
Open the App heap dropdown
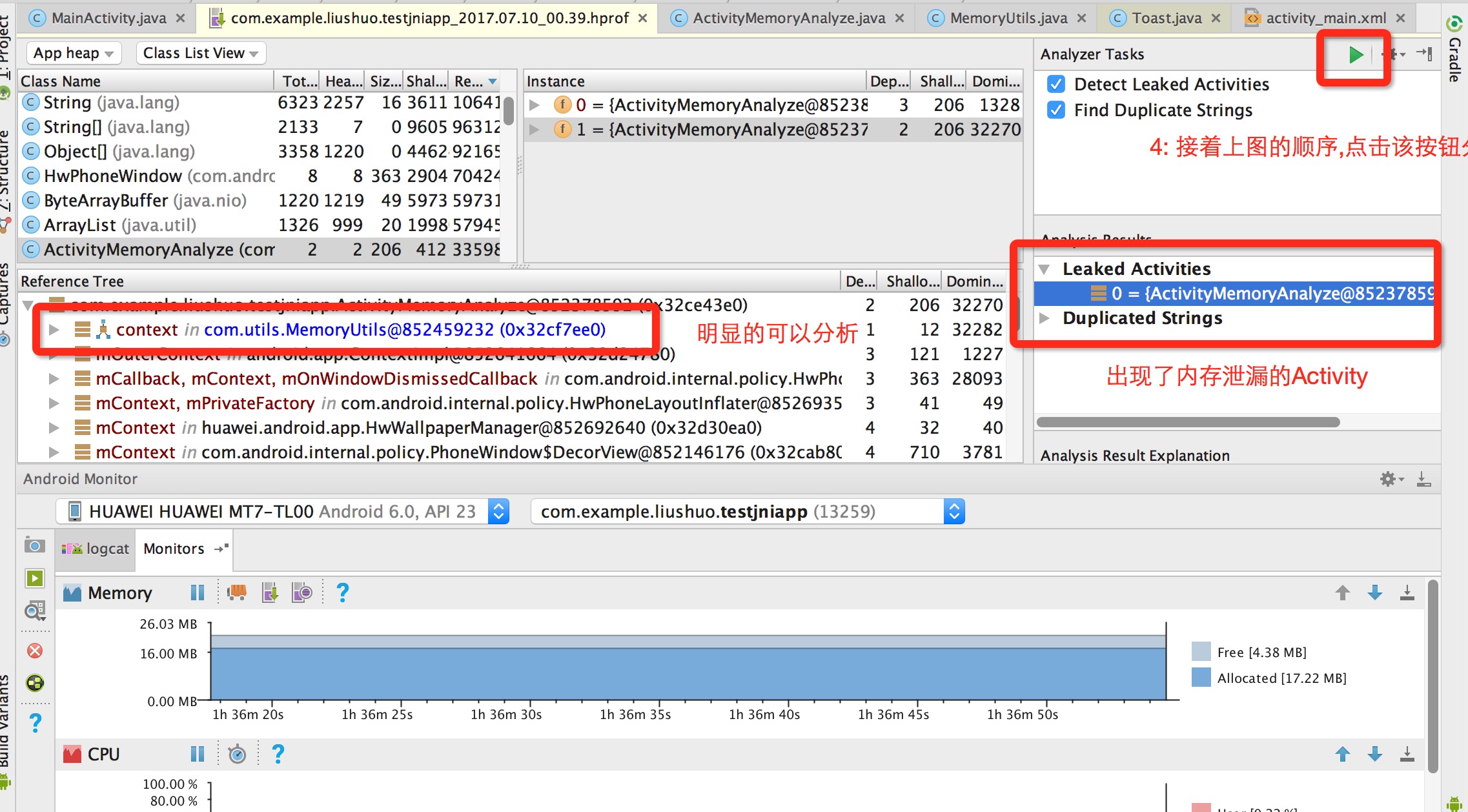pyautogui.click(x=73, y=54)
